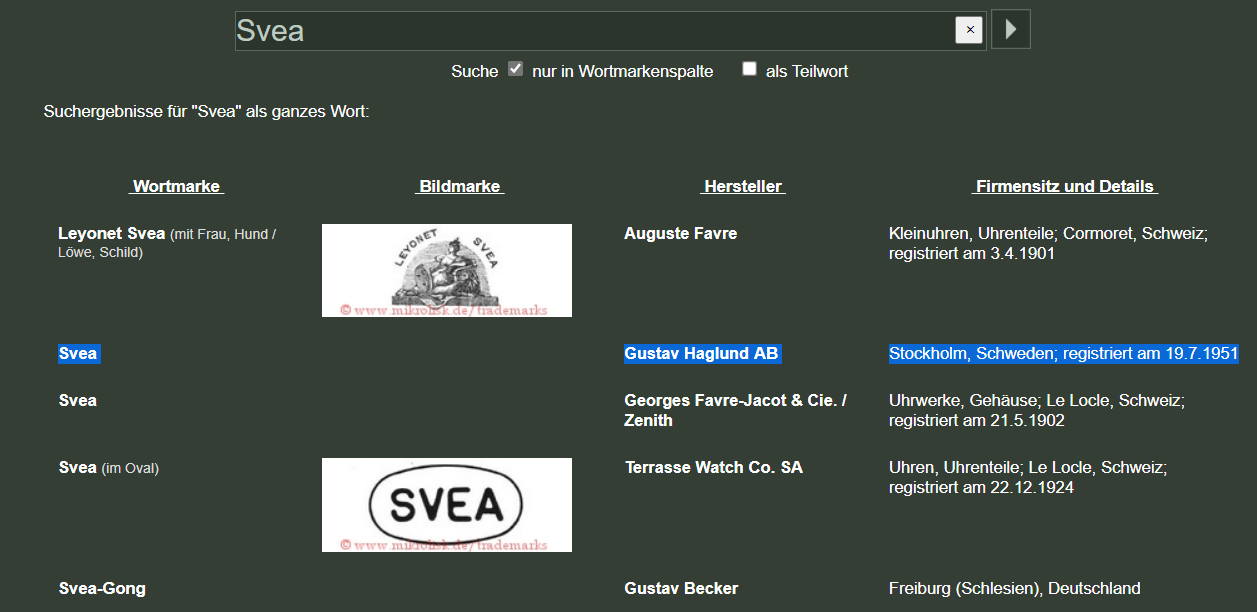Viewport: 1257px width, 612px height.
Task: Click the "Svea (im Oval)" wordmark
Action: (109, 468)
